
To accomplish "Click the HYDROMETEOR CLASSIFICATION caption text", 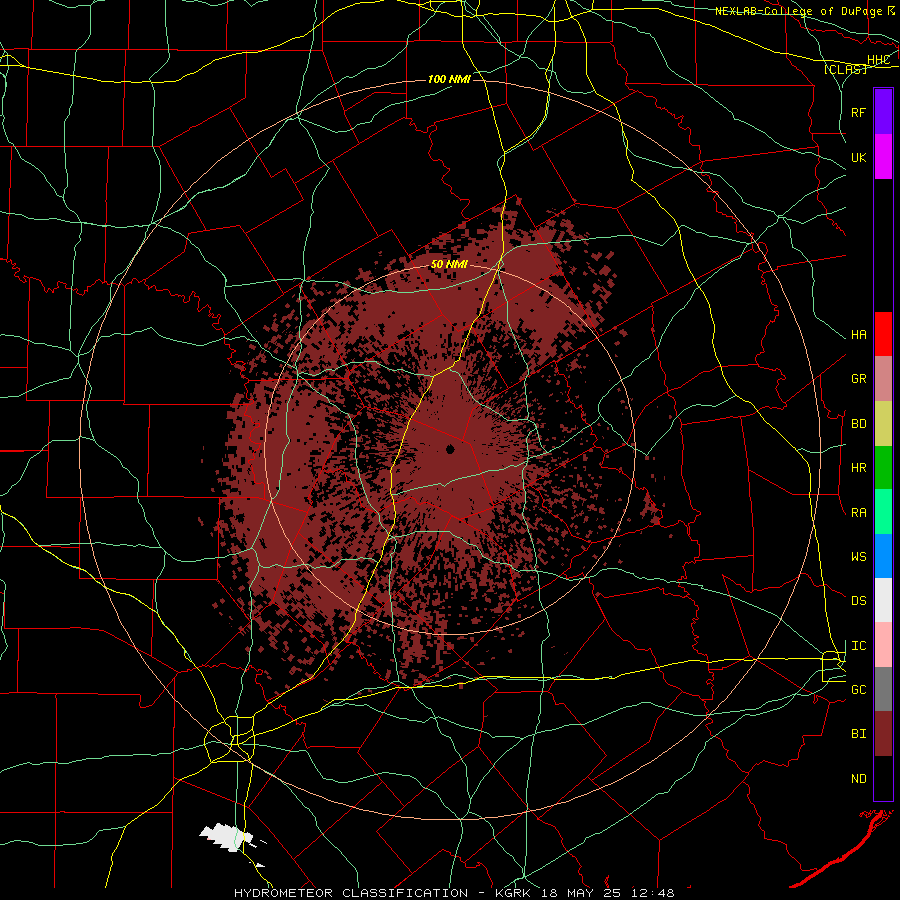I will pos(351,893).
